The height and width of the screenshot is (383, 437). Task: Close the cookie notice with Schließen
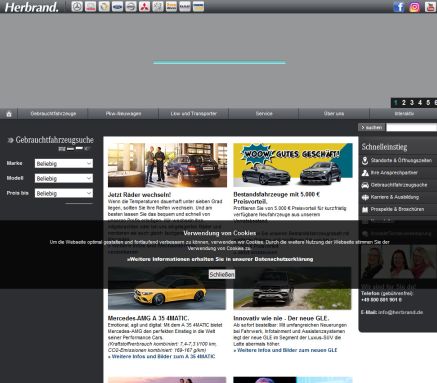click(x=222, y=275)
